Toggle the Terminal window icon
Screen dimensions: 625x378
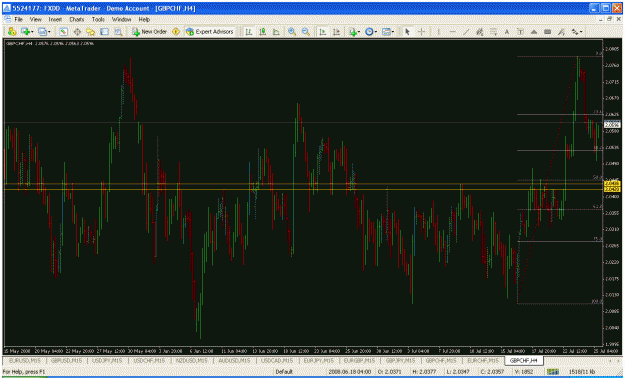pyautogui.click(x=104, y=32)
